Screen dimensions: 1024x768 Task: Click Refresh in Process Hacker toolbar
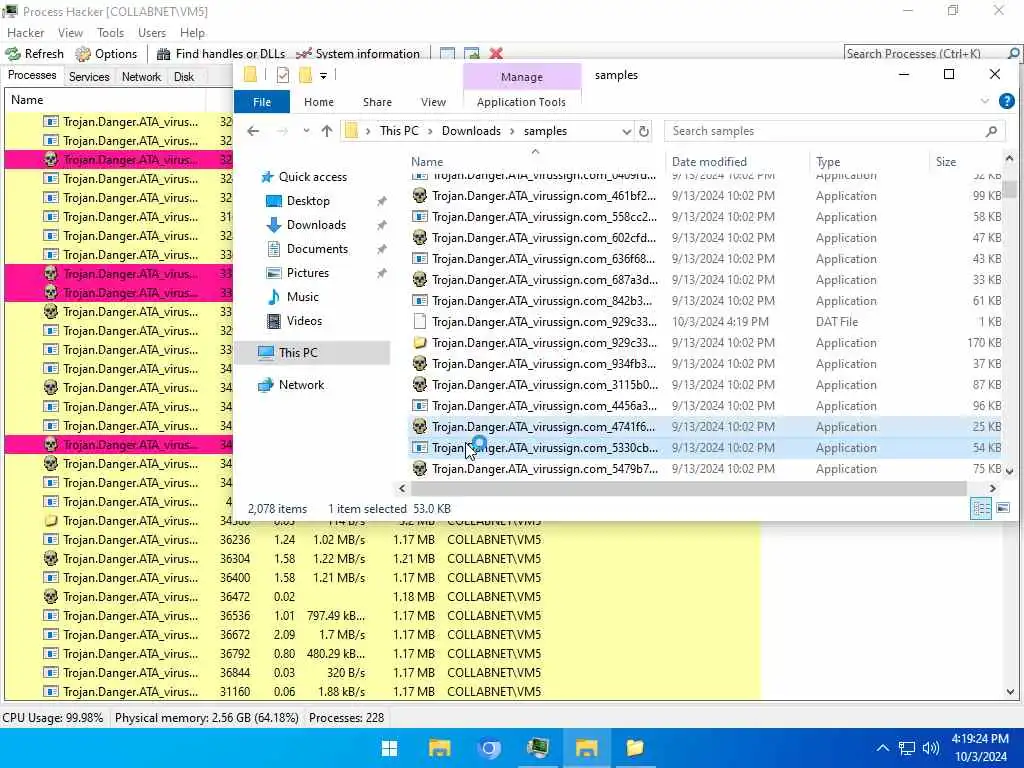tap(35, 54)
